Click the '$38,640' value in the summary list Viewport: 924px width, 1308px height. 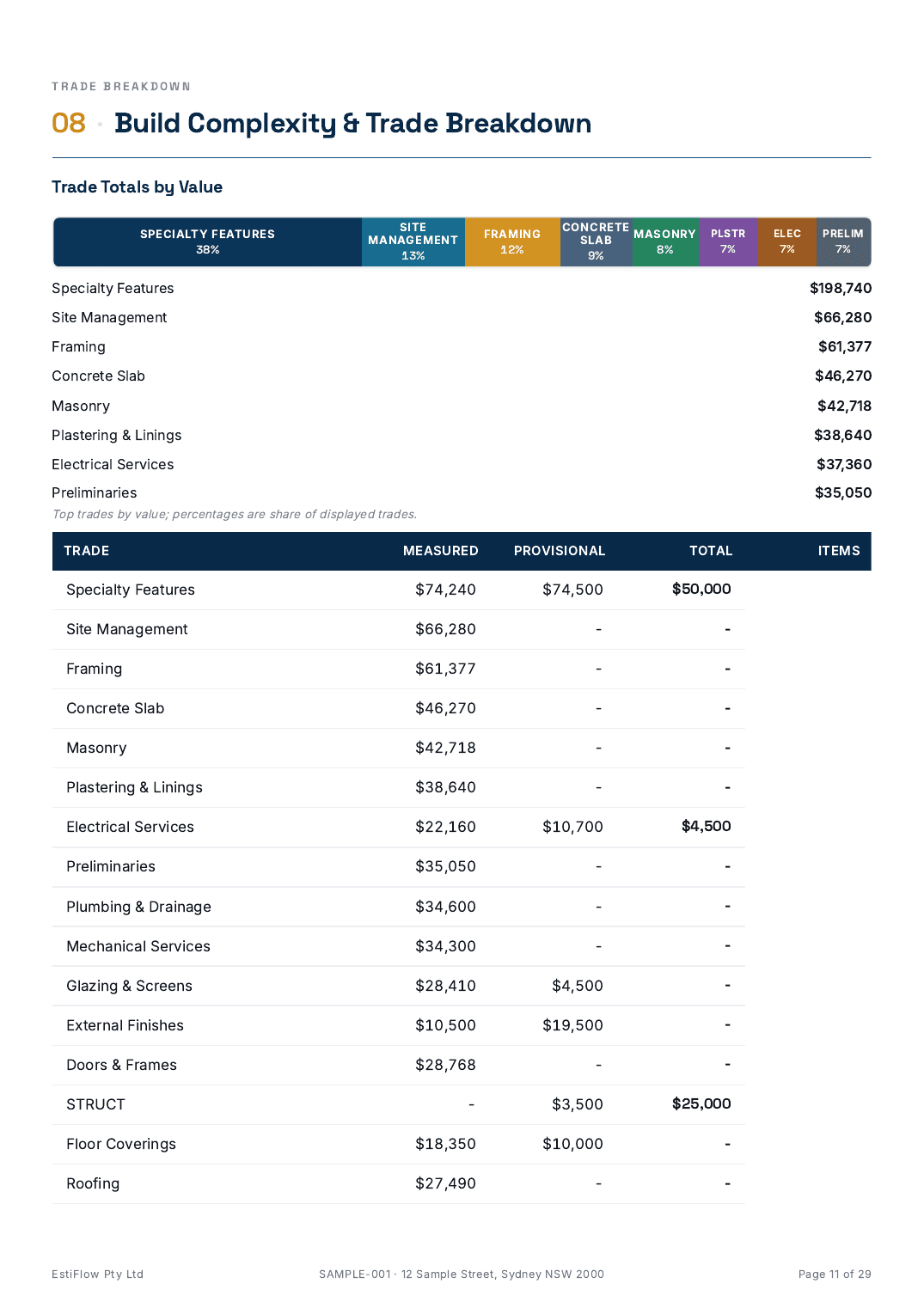click(x=842, y=436)
